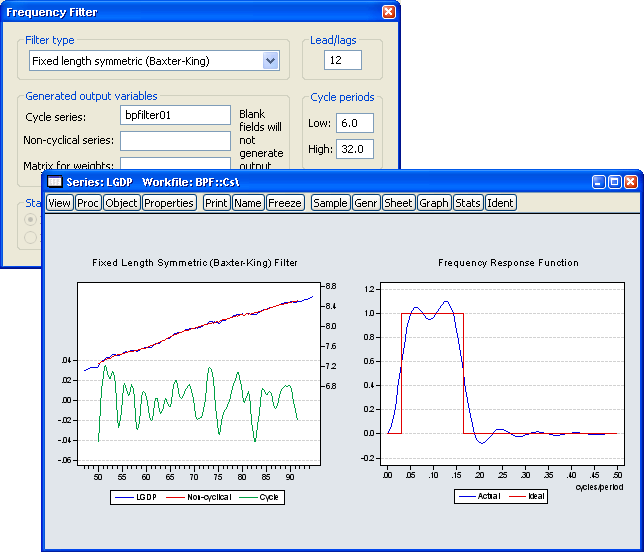
Task: Click the Sample button
Action: tap(330, 203)
